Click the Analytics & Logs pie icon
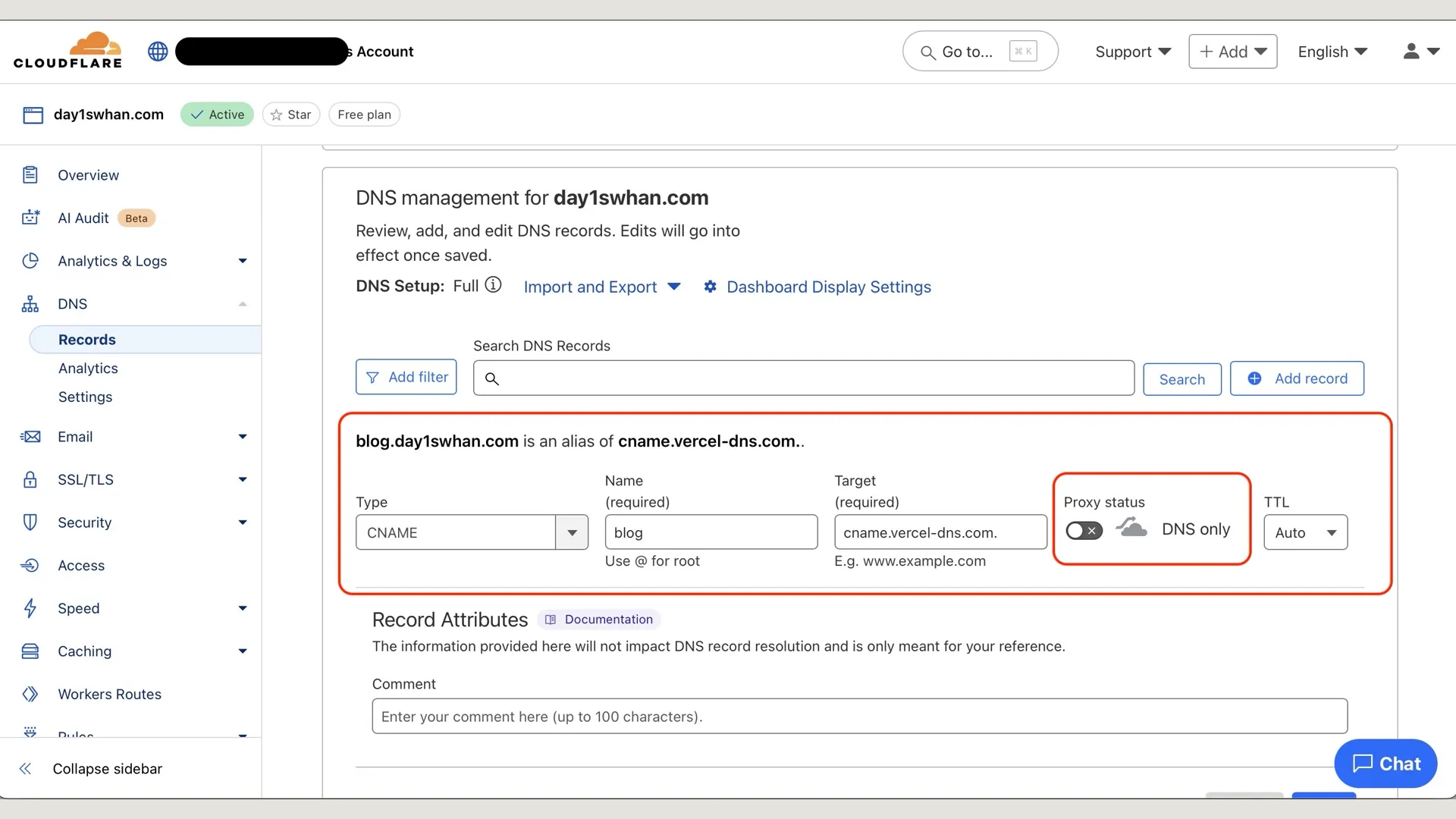 (30, 261)
